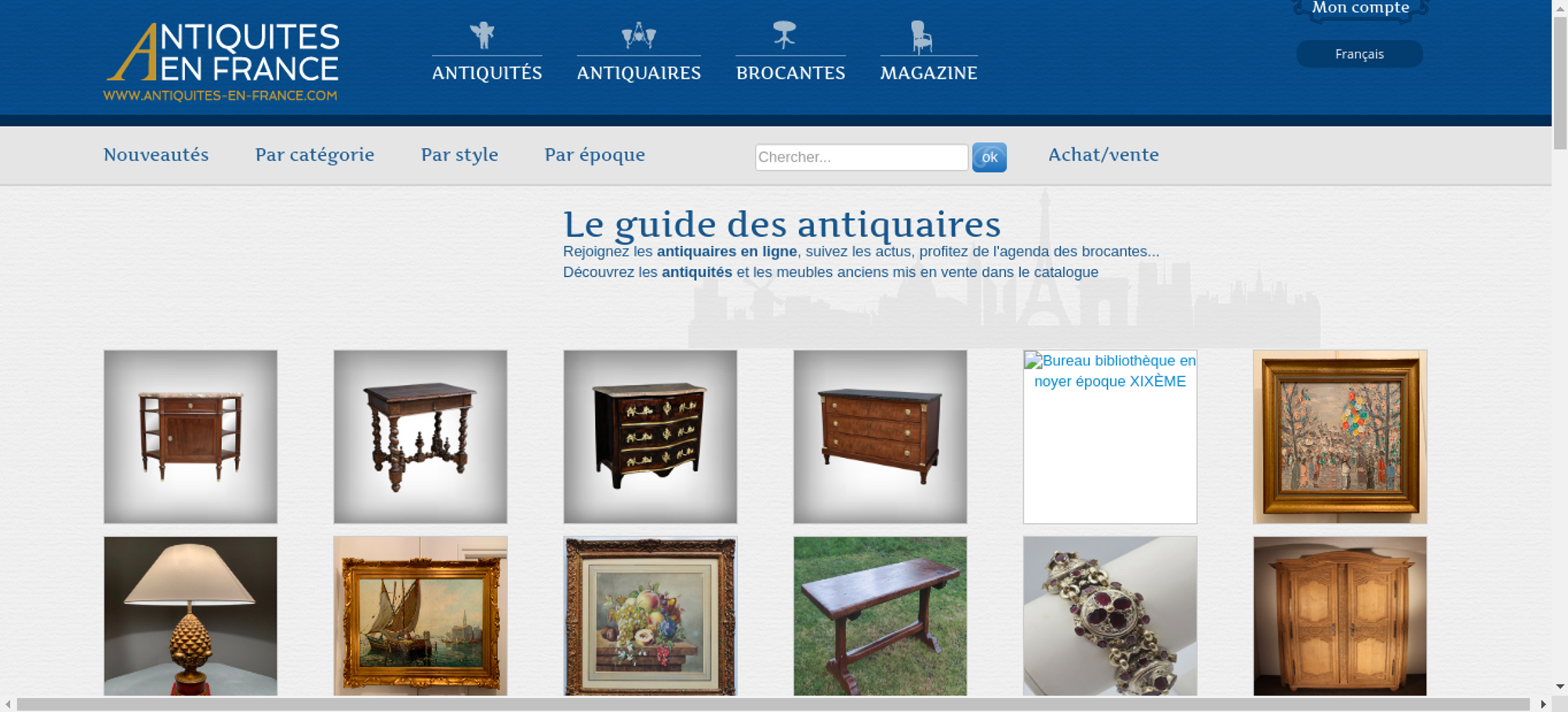Click the horizontal scrollbar right arrow
Screen dimensions: 1568x712
(1543, 704)
